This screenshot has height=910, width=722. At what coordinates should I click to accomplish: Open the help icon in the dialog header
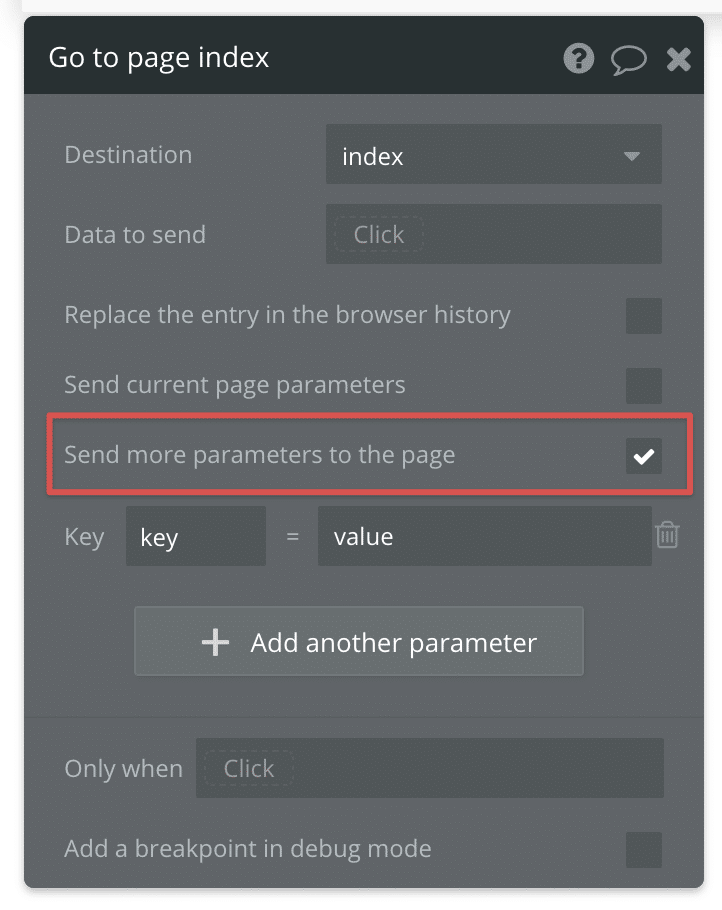578,59
